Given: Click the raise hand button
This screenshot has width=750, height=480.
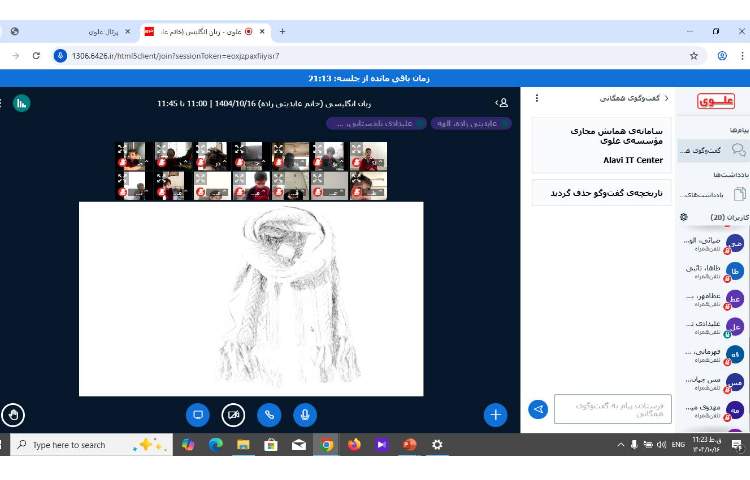Looking at the screenshot, I should 13,414.
